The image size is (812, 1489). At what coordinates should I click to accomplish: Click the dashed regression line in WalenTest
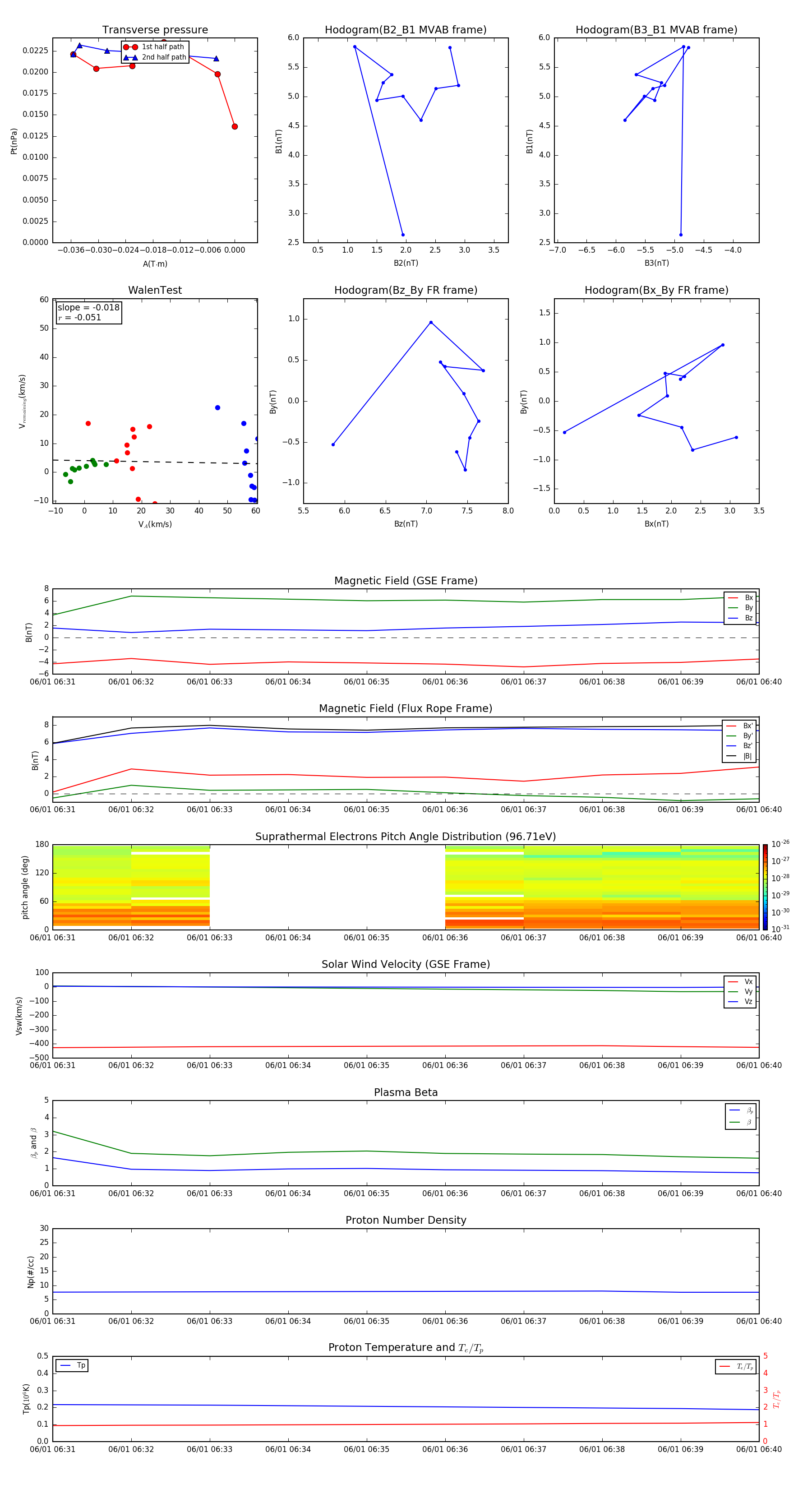tap(155, 462)
